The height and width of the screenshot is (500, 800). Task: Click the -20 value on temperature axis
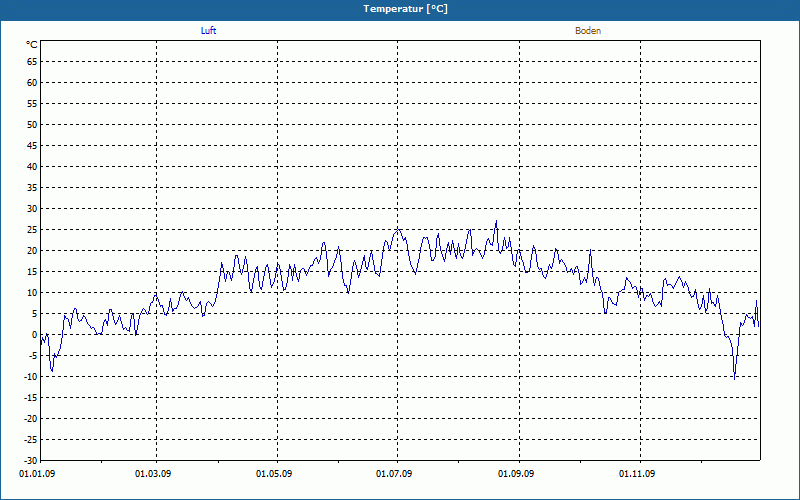point(30,418)
